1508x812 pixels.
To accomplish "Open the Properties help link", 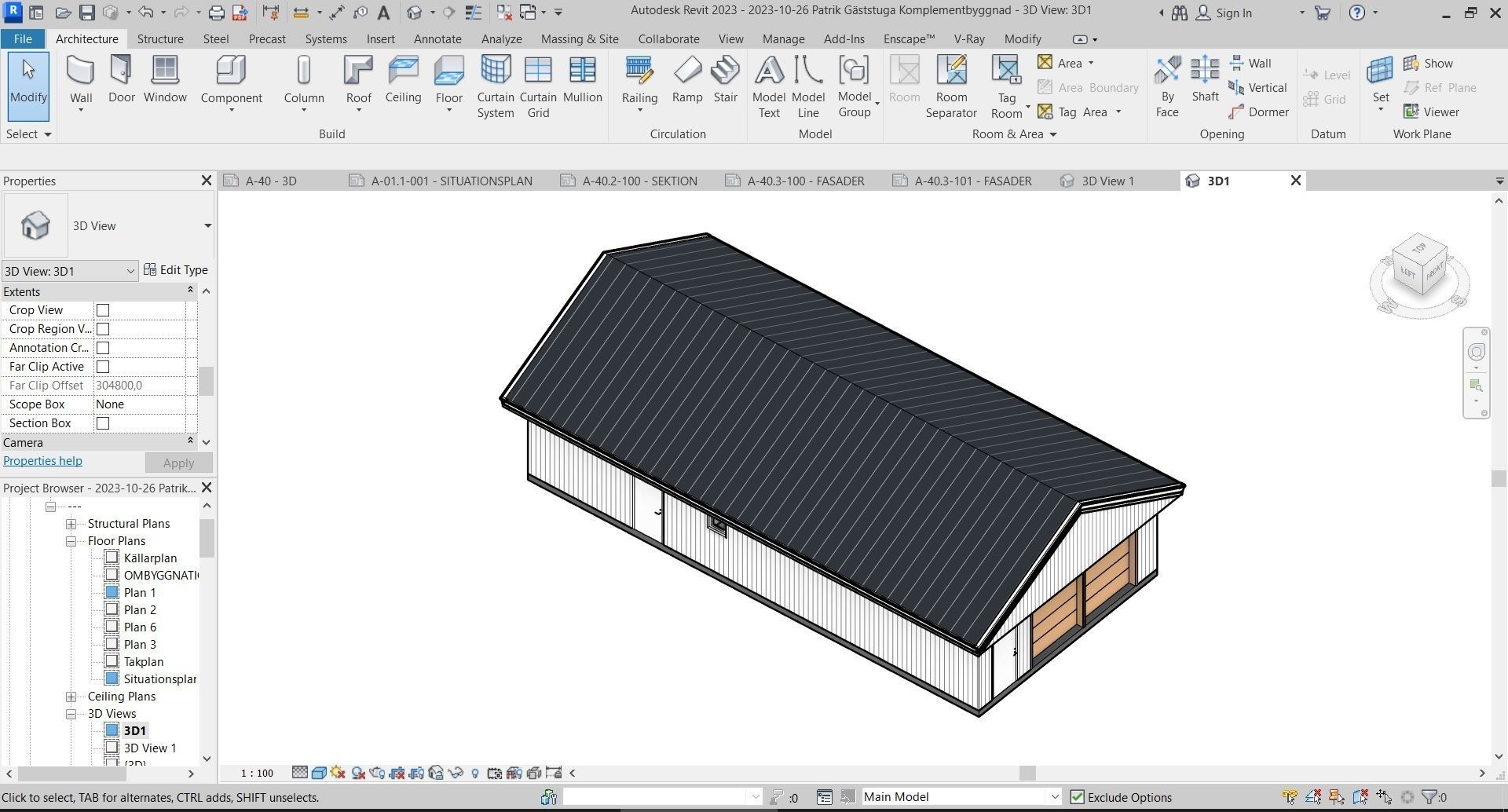I will [x=42, y=461].
